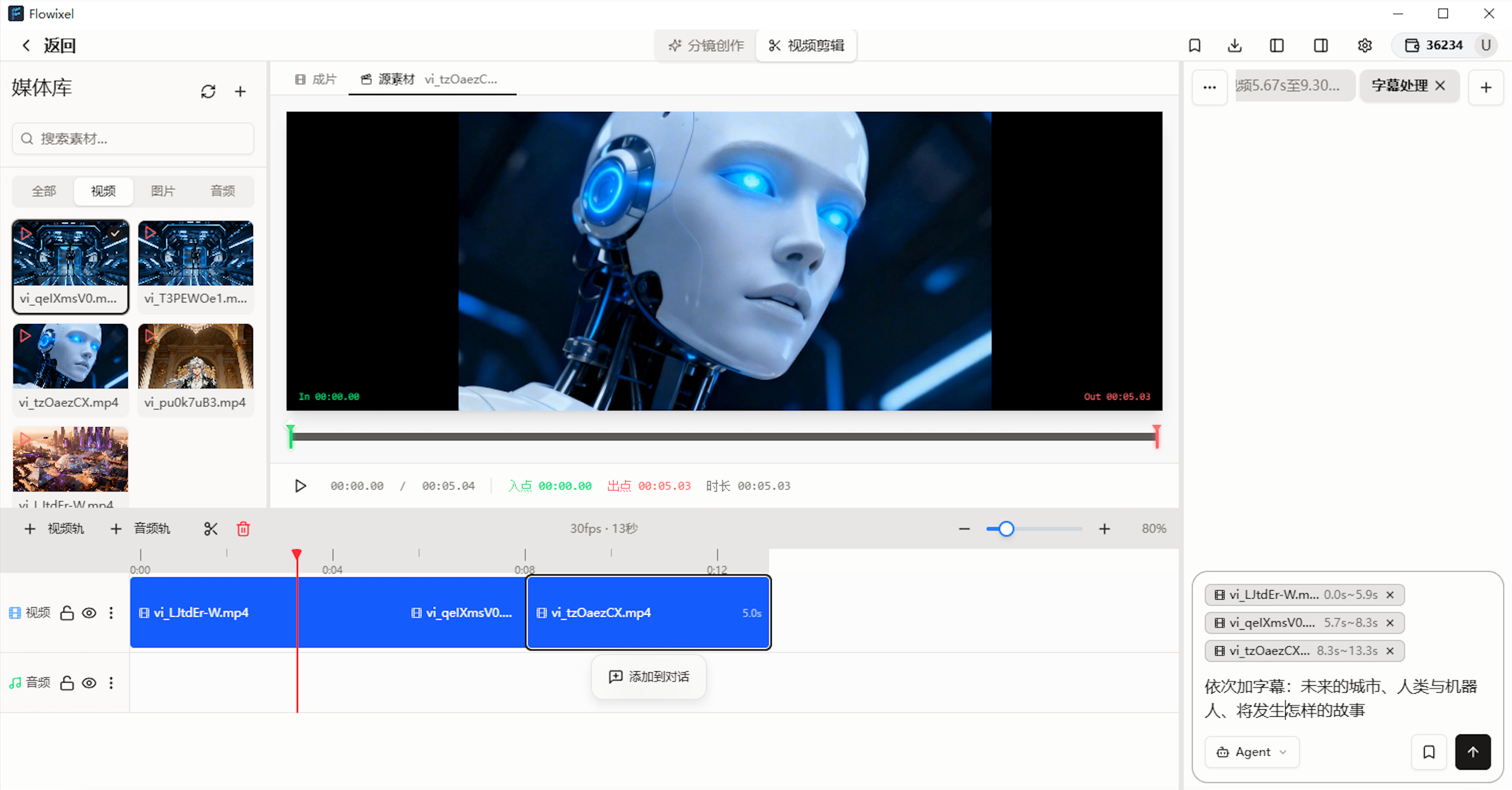Click the red trash delete icon
Viewport: 1512px width, 790px height.
[x=243, y=529]
